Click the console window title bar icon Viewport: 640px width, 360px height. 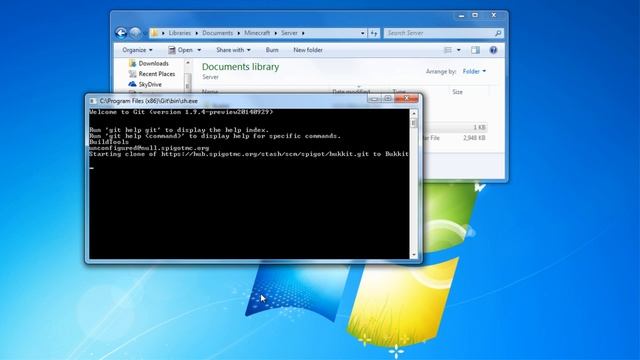[x=93, y=101]
